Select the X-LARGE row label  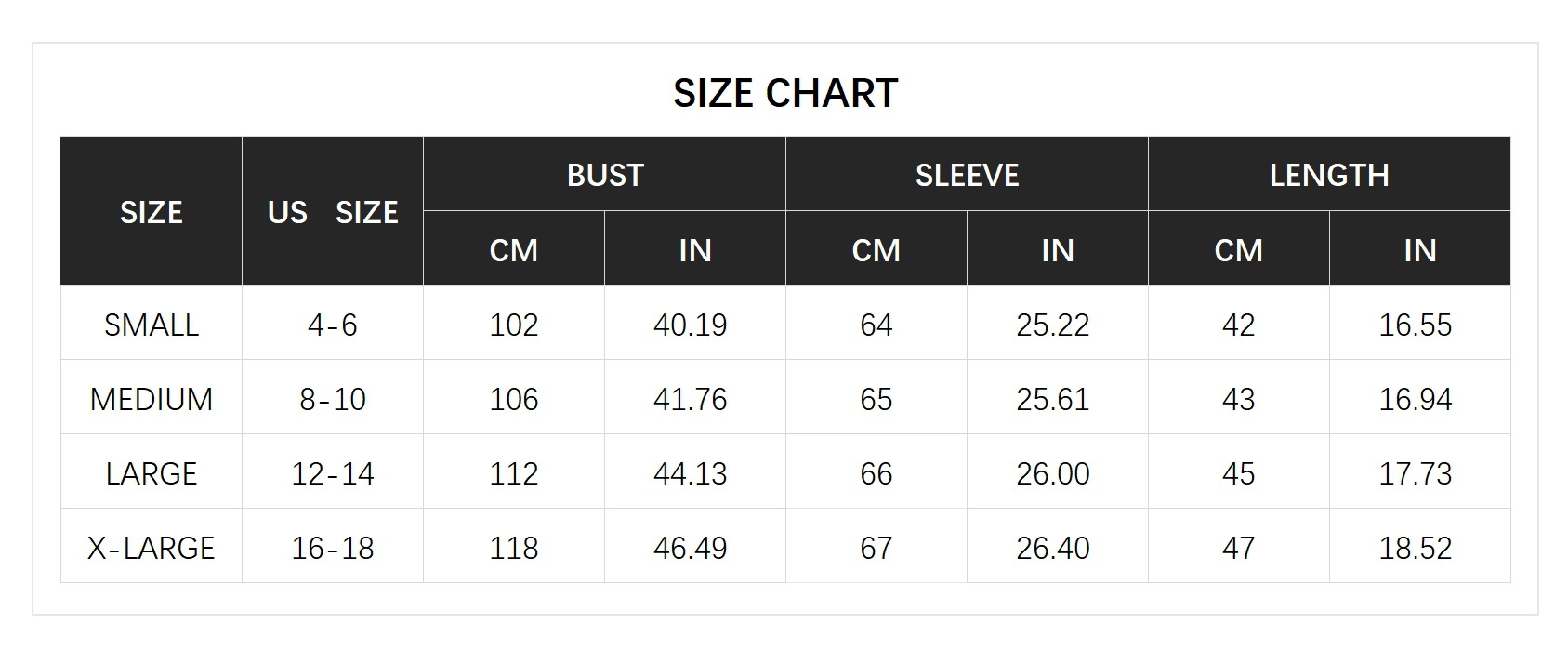point(152,546)
